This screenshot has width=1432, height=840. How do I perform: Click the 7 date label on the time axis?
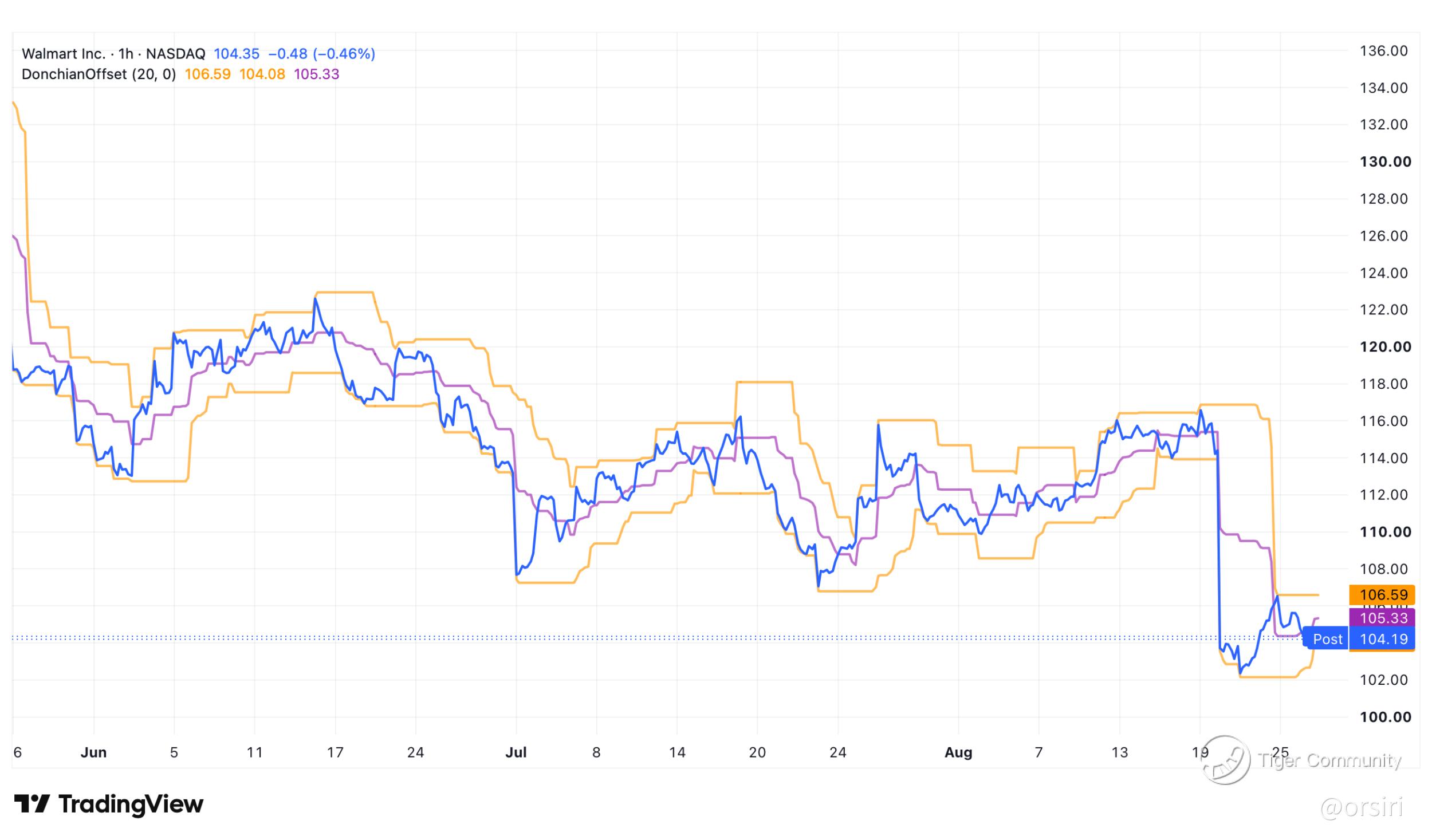[x=1038, y=752]
